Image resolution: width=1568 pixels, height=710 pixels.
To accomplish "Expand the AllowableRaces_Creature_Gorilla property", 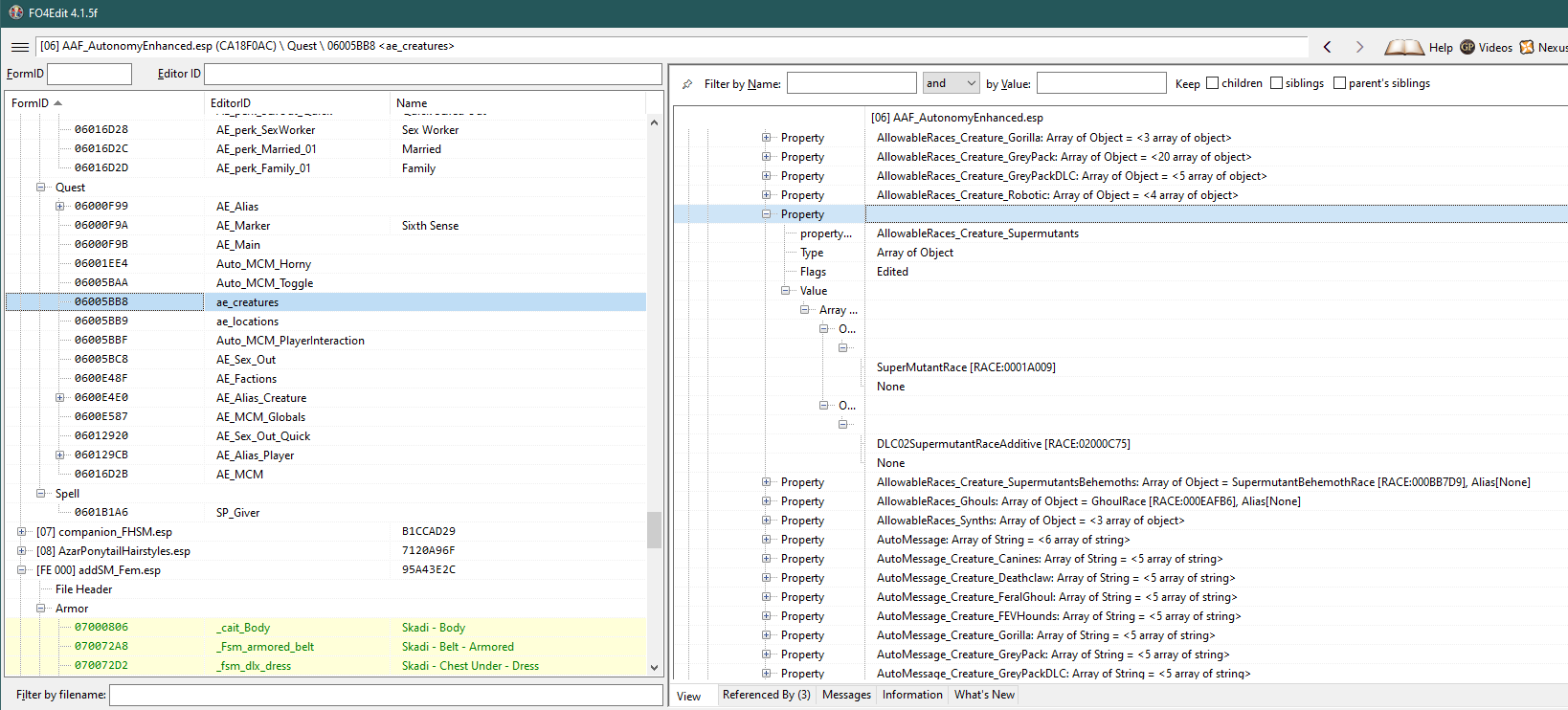I will point(766,138).
